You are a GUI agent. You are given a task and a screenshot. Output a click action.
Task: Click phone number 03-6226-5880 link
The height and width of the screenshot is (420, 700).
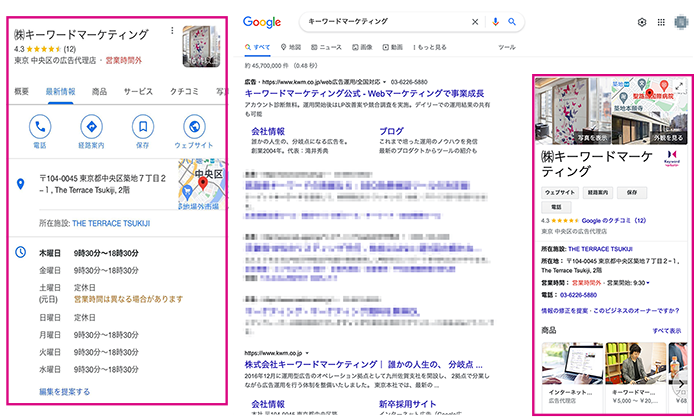[579, 295]
